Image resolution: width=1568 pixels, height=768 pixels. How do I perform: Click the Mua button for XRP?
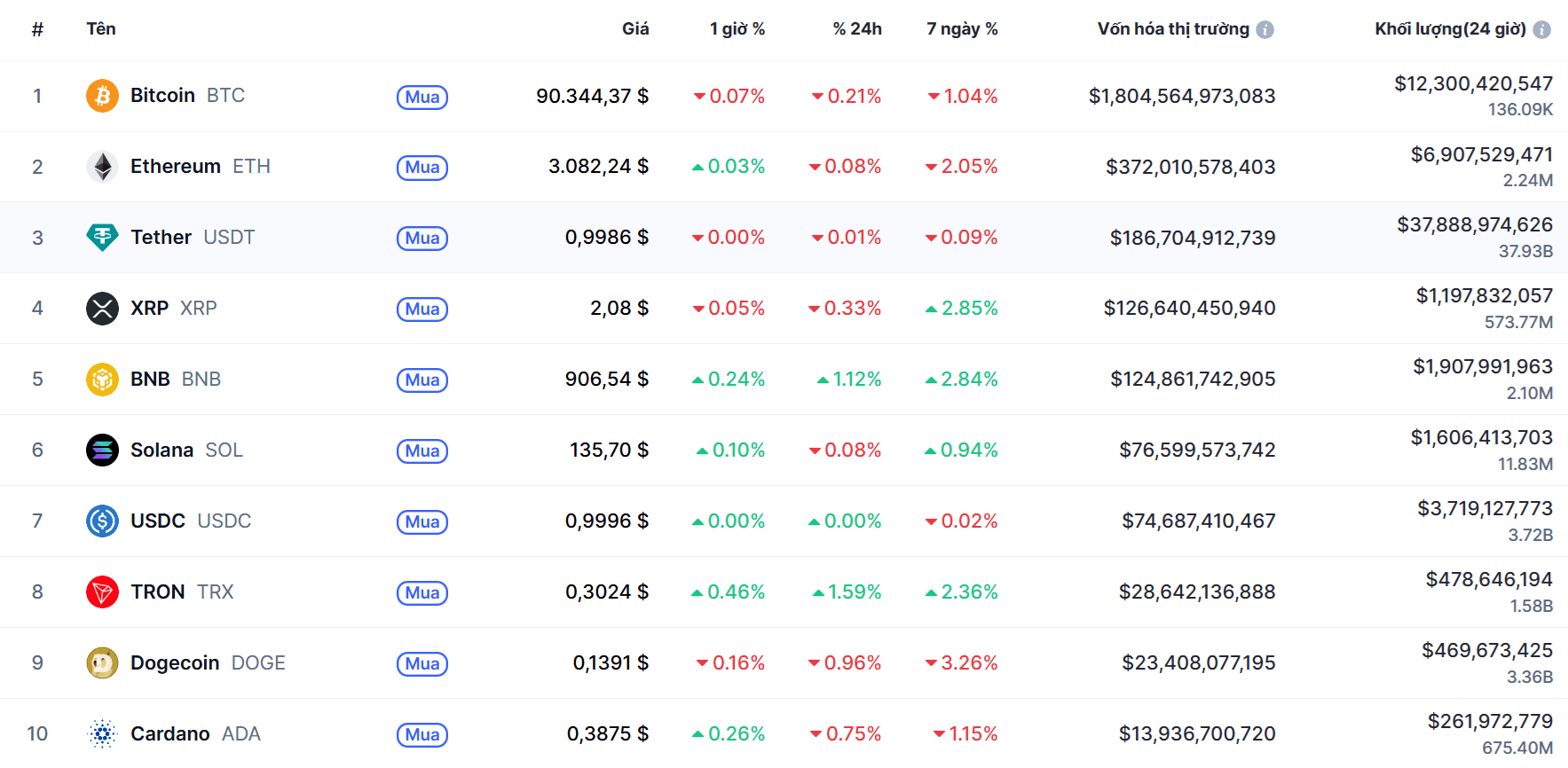tap(422, 310)
